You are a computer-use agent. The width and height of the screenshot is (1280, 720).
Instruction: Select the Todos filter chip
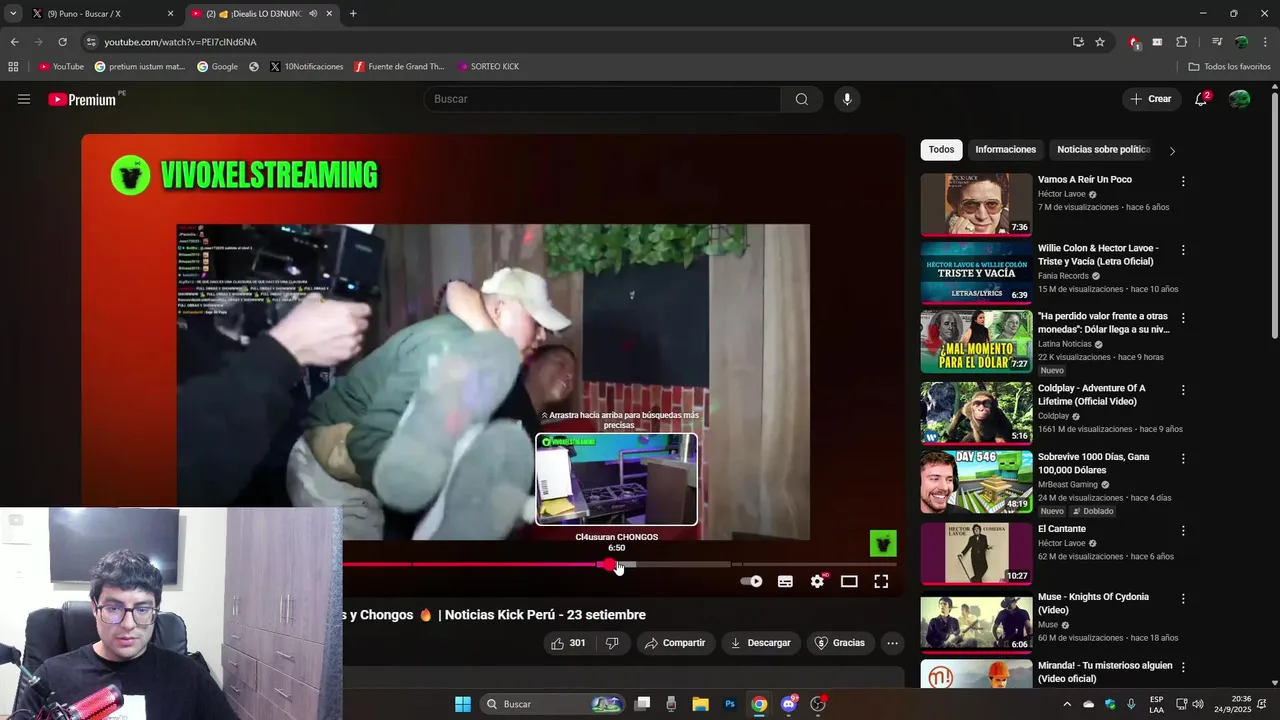[x=941, y=150]
